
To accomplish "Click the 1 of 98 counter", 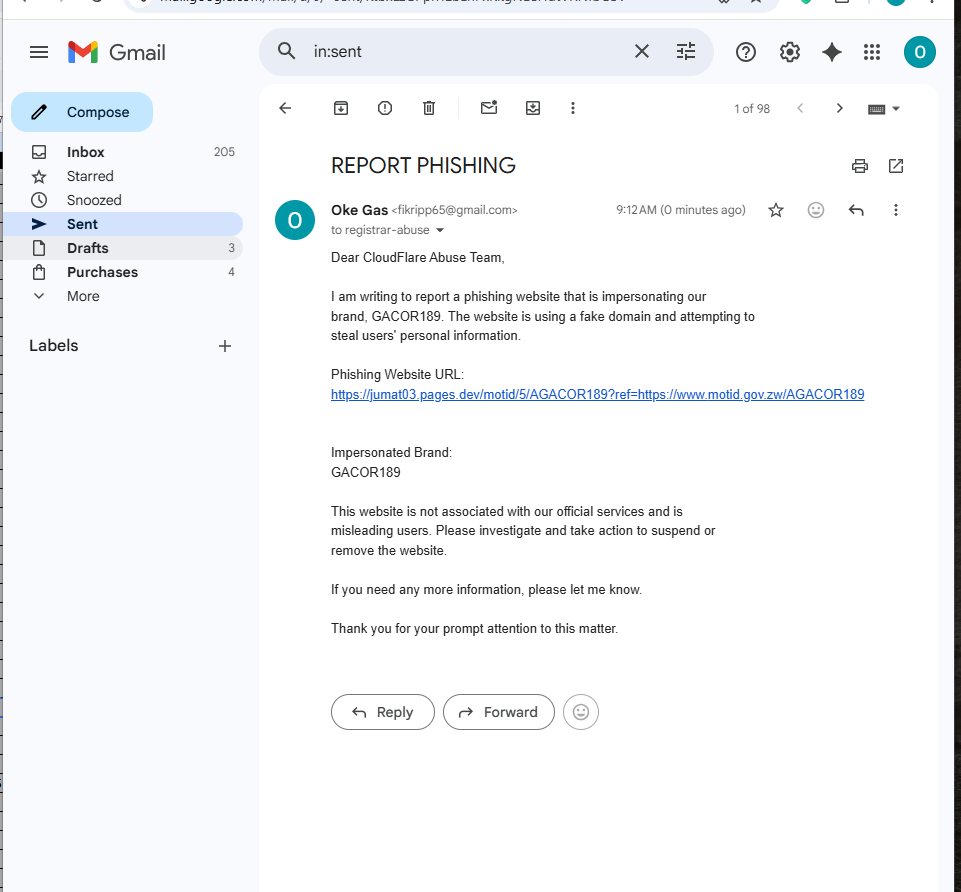I will click(x=752, y=109).
